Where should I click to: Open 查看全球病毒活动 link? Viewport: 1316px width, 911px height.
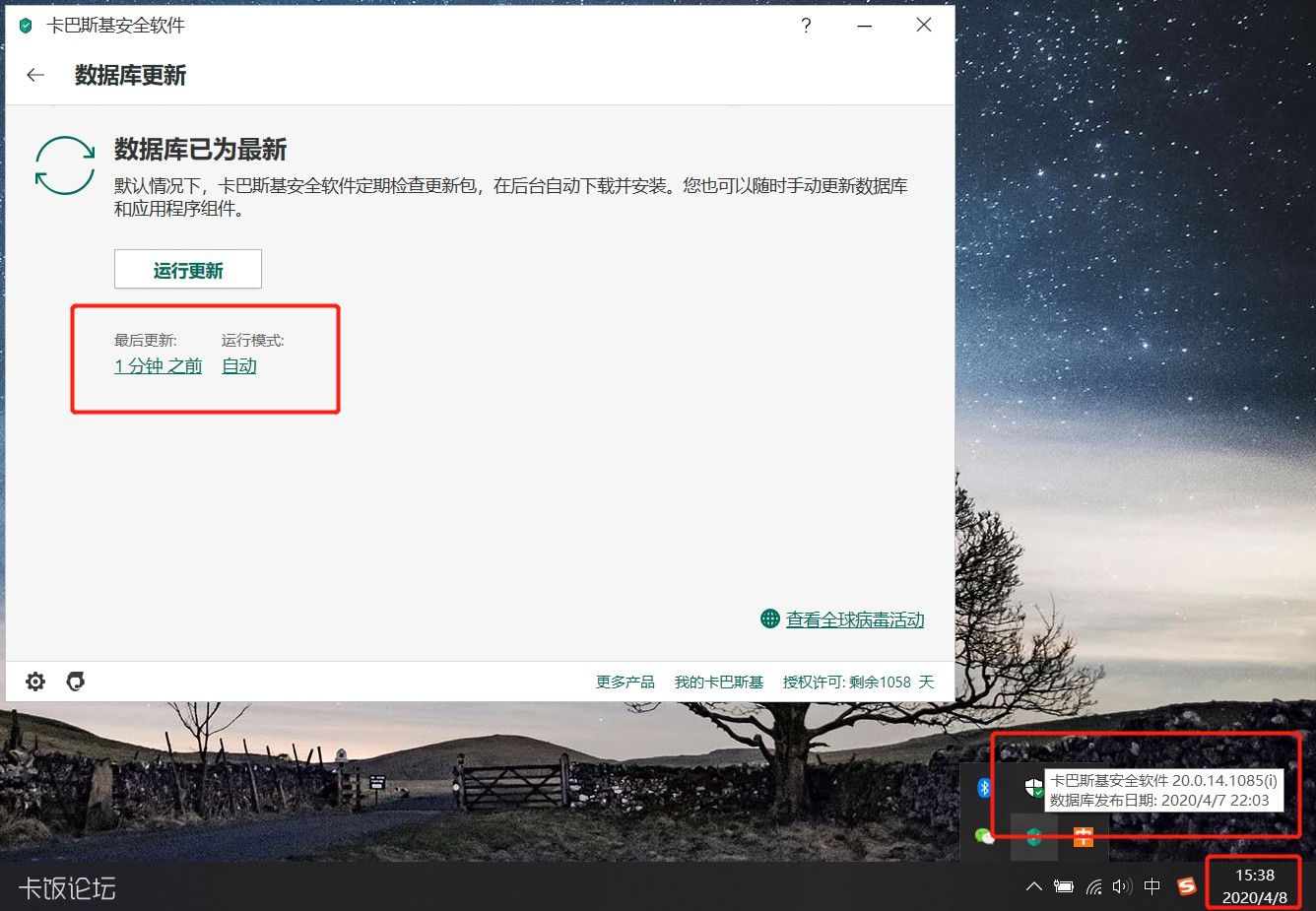(x=855, y=619)
